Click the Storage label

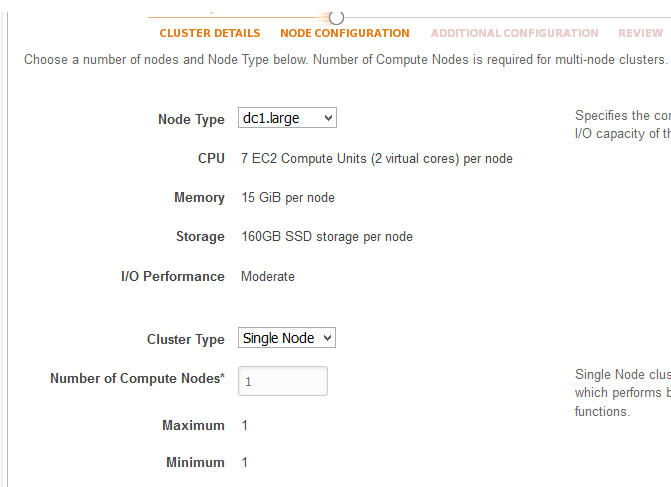click(200, 236)
